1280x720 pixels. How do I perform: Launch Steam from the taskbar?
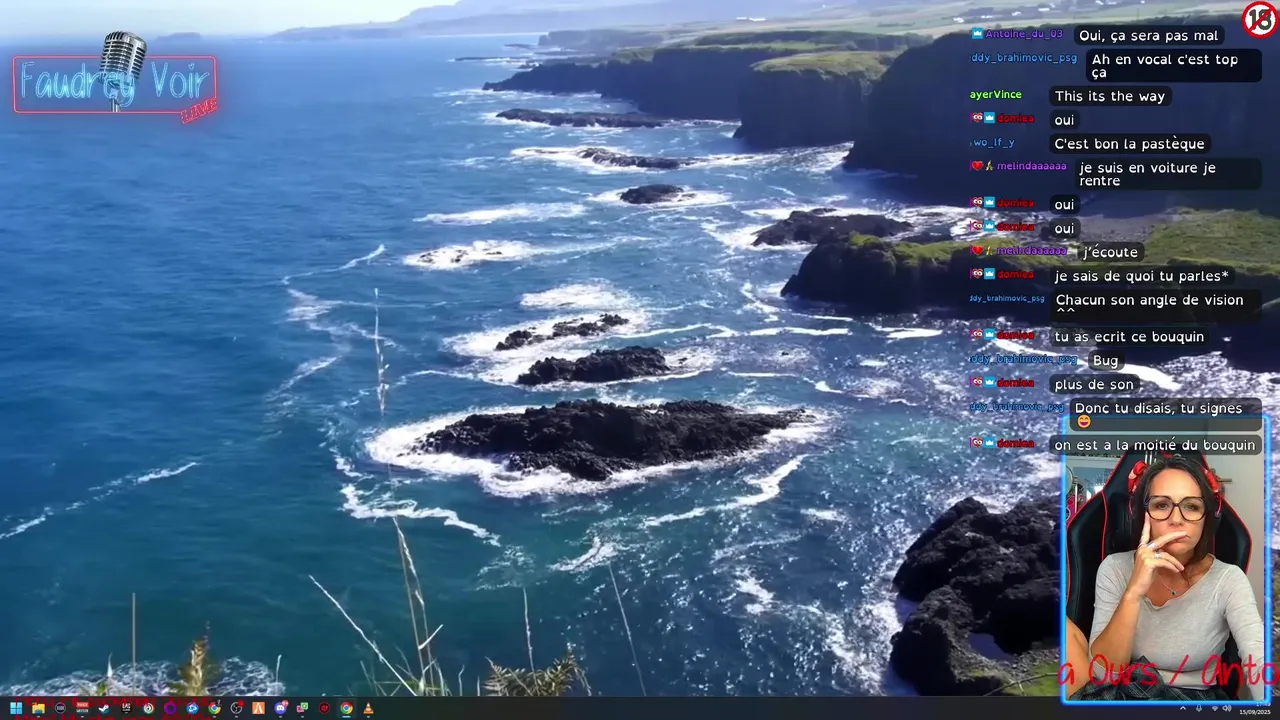click(104, 708)
